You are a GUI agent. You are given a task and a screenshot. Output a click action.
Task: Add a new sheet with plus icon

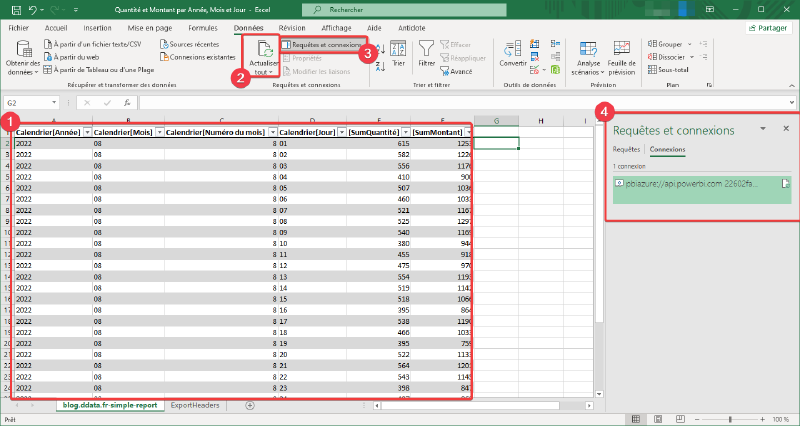249,406
